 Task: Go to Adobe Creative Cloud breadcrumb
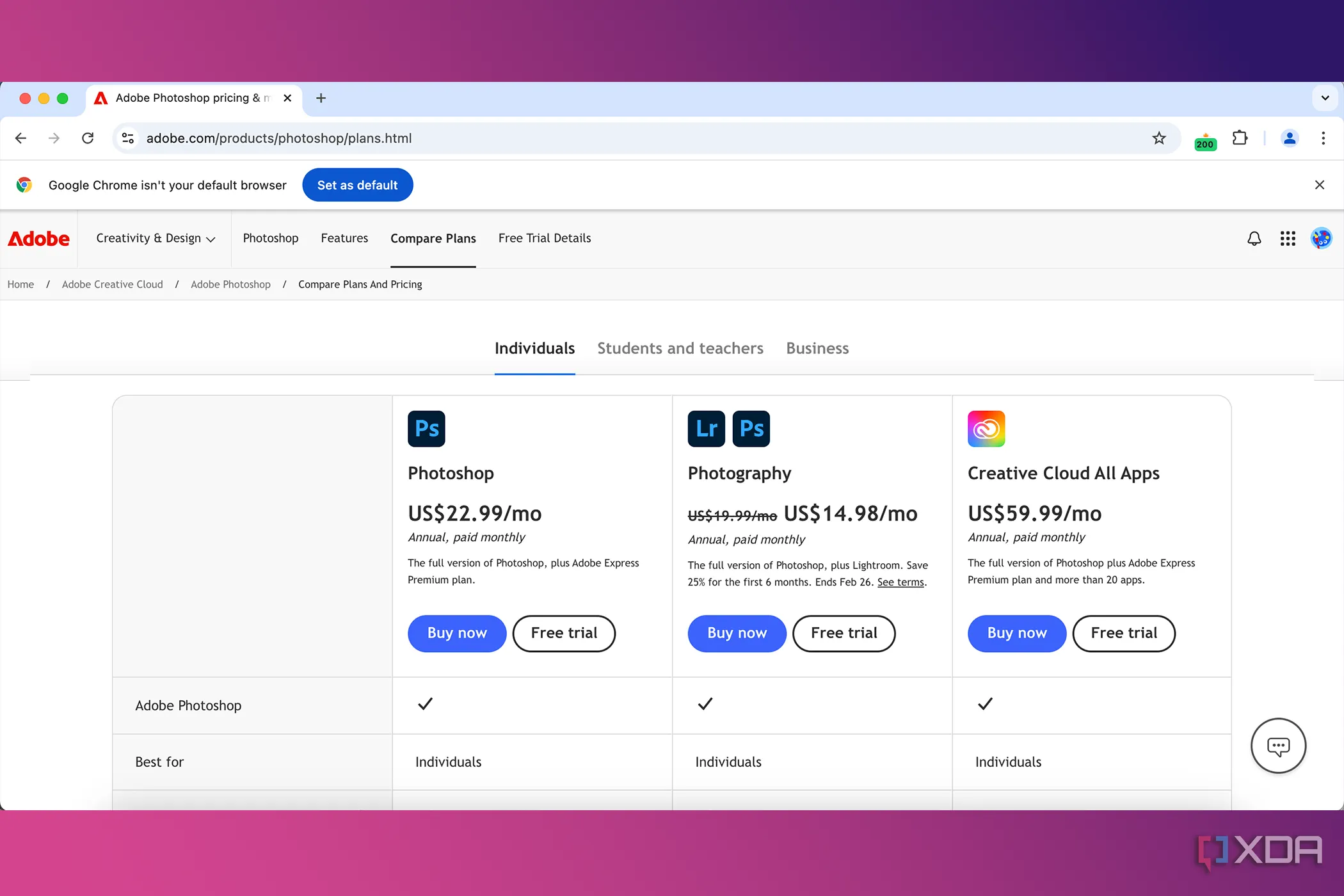coord(113,284)
